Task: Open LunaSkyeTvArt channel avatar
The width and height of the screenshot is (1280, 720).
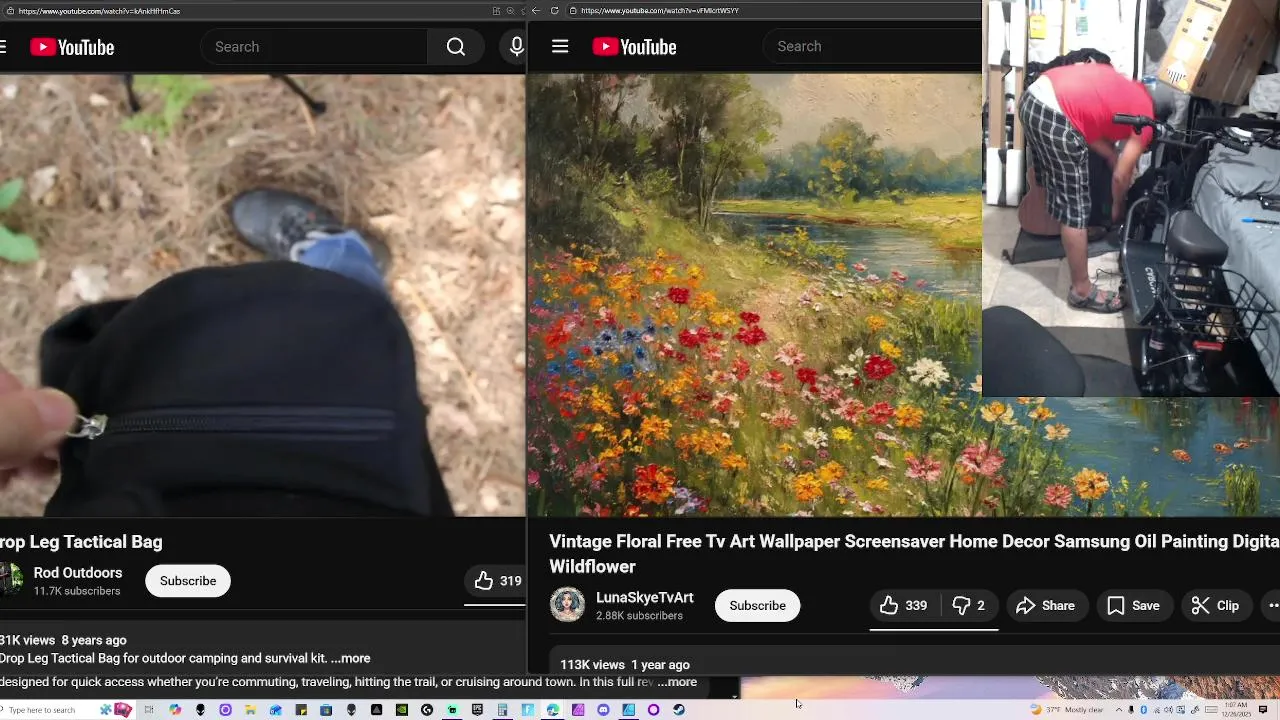Action: coord(567,605)
